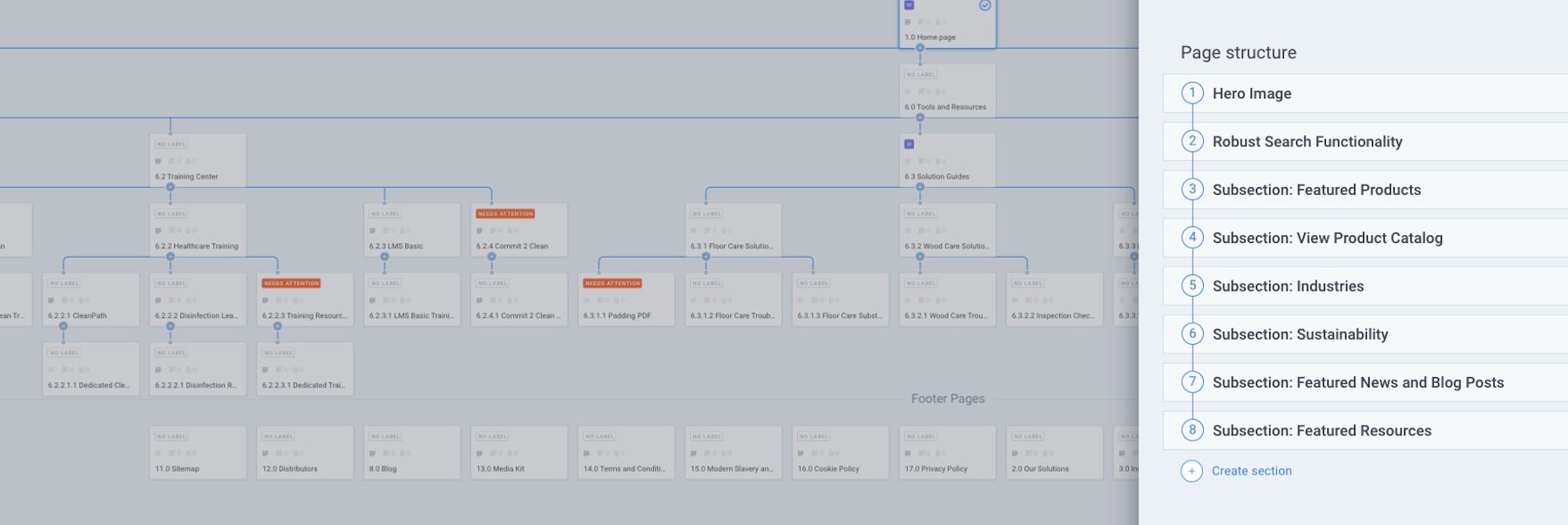
Task: Select the 6.2.3 LMS Basic card
Action: 412,230
